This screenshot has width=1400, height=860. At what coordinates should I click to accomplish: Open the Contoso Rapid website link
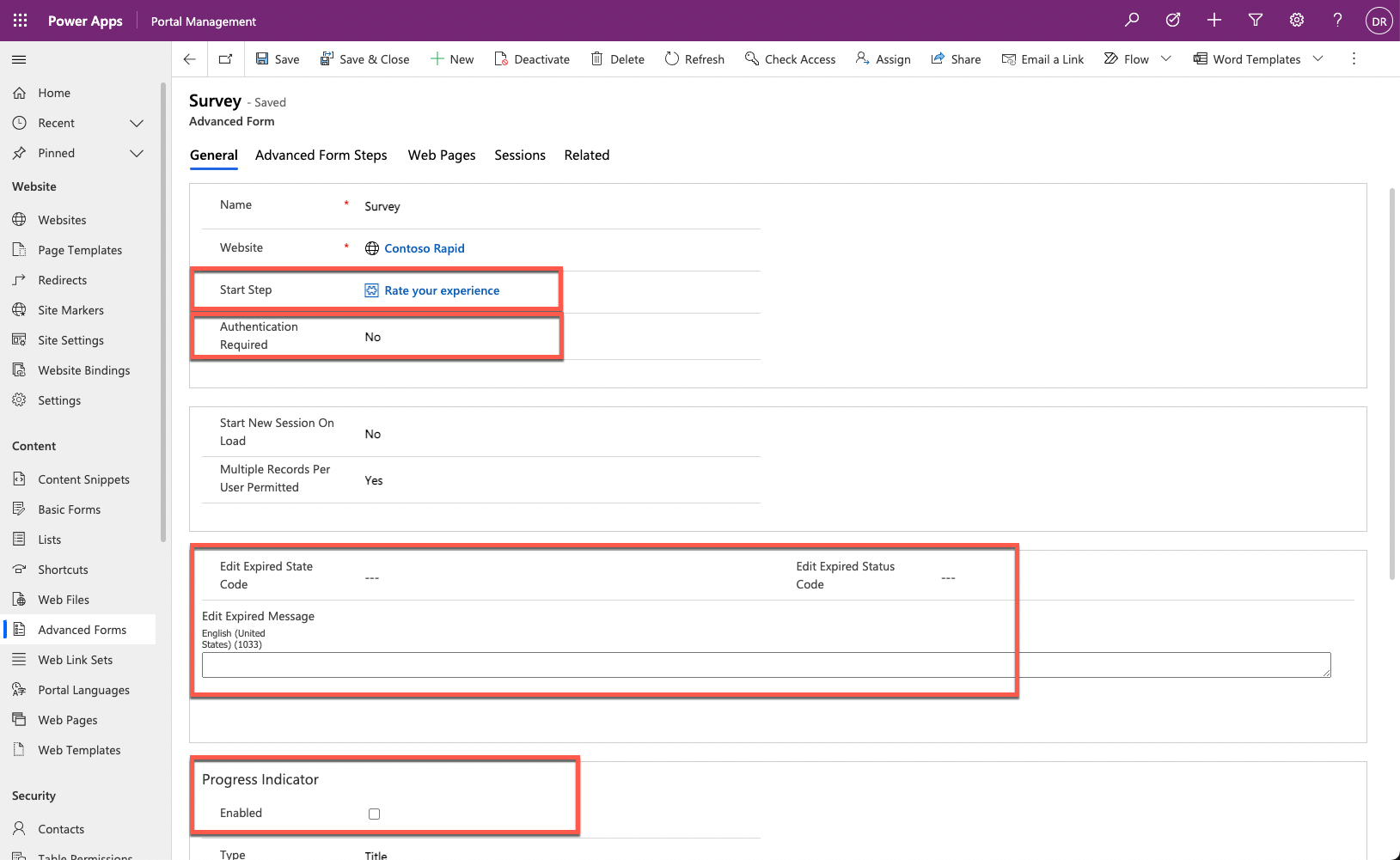pos(424,248)
